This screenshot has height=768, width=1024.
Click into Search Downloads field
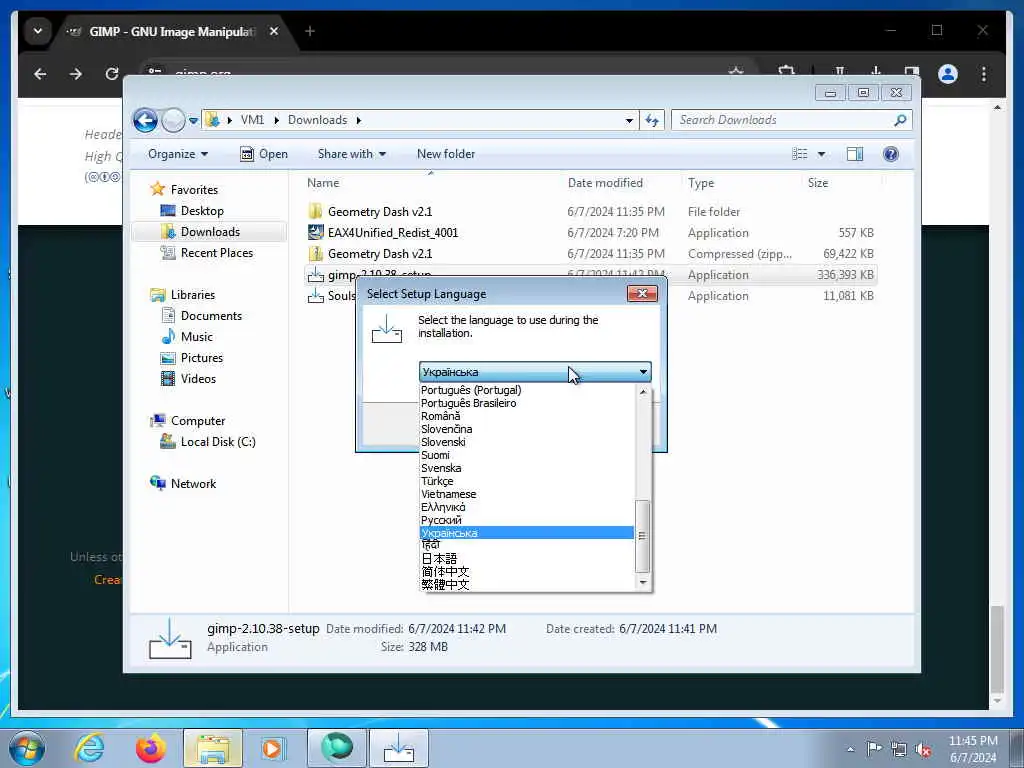[780, 120]
